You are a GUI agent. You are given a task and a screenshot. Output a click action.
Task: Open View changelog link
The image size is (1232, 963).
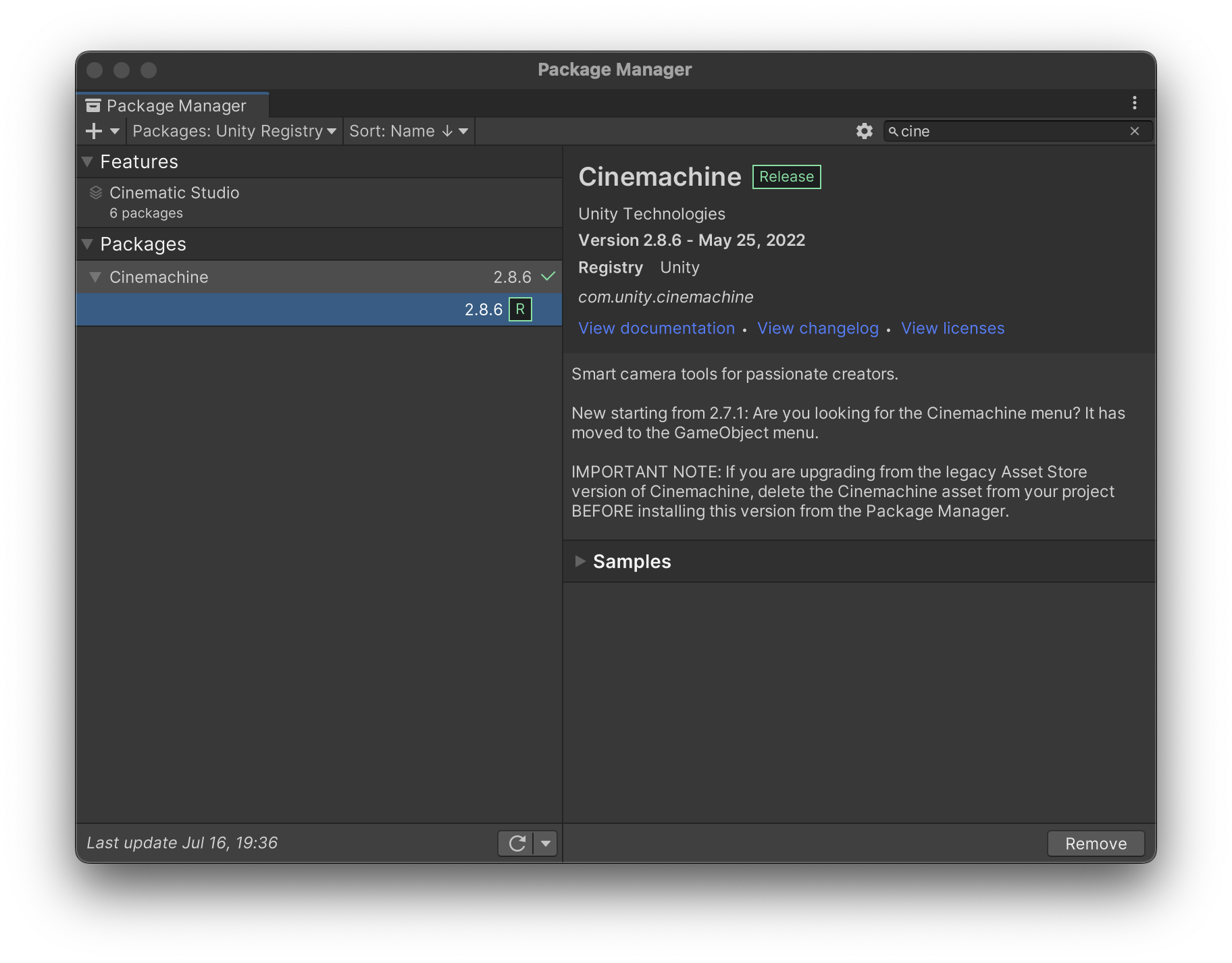coord(818,328)
